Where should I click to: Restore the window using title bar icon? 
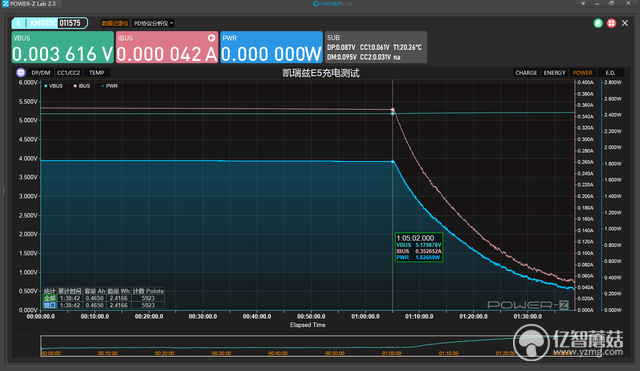click(611, 3)
